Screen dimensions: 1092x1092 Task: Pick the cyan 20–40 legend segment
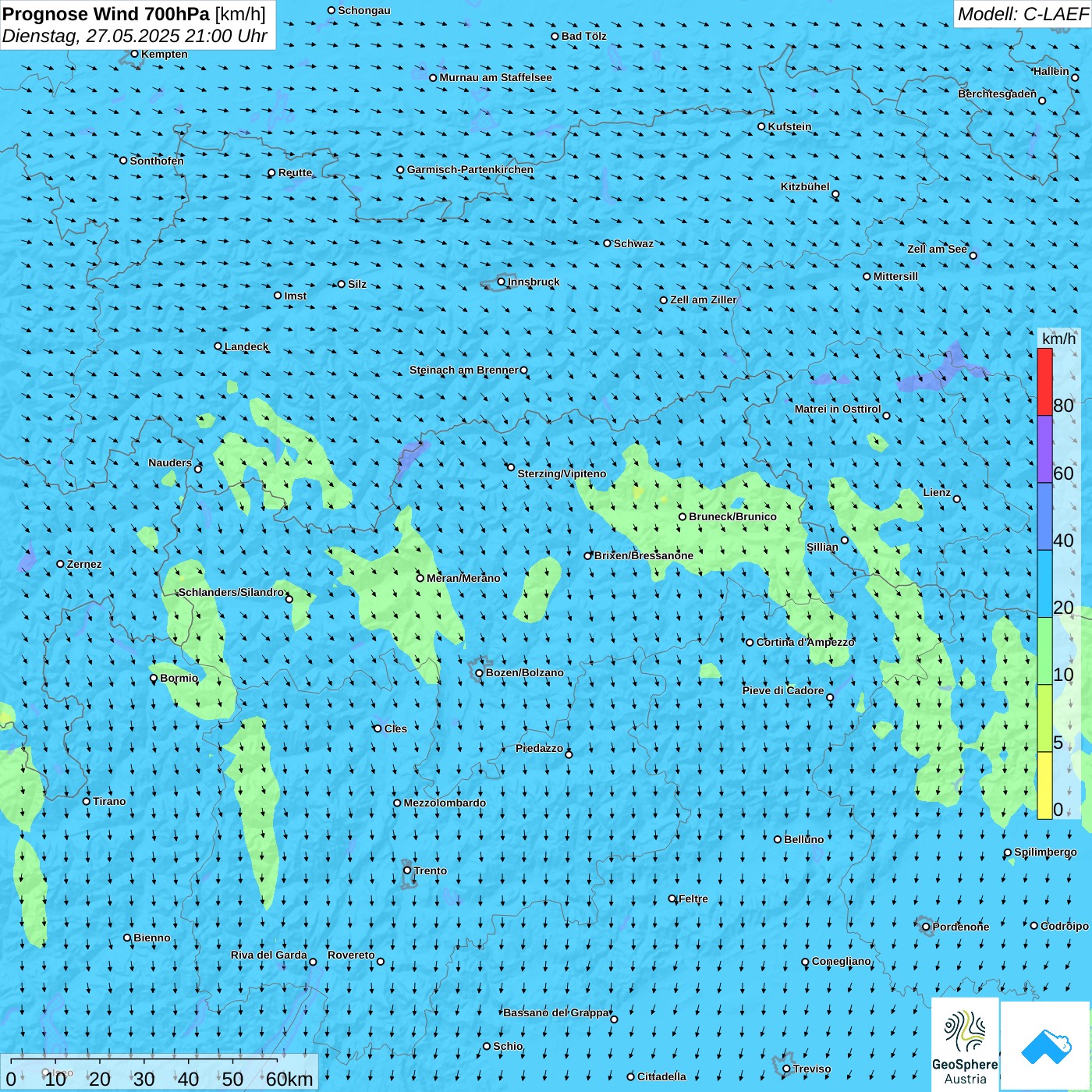click(1044, 584)
